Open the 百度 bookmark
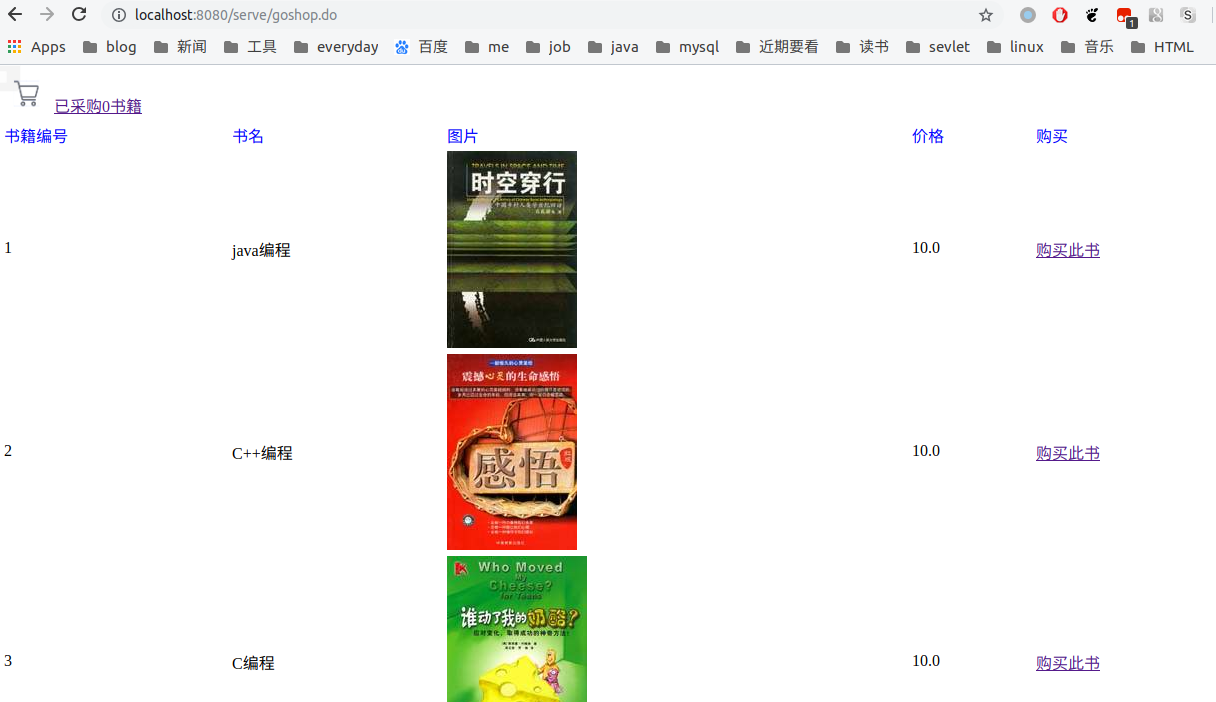The width and height of the screenshot is (1216, 702). [421, 47]
